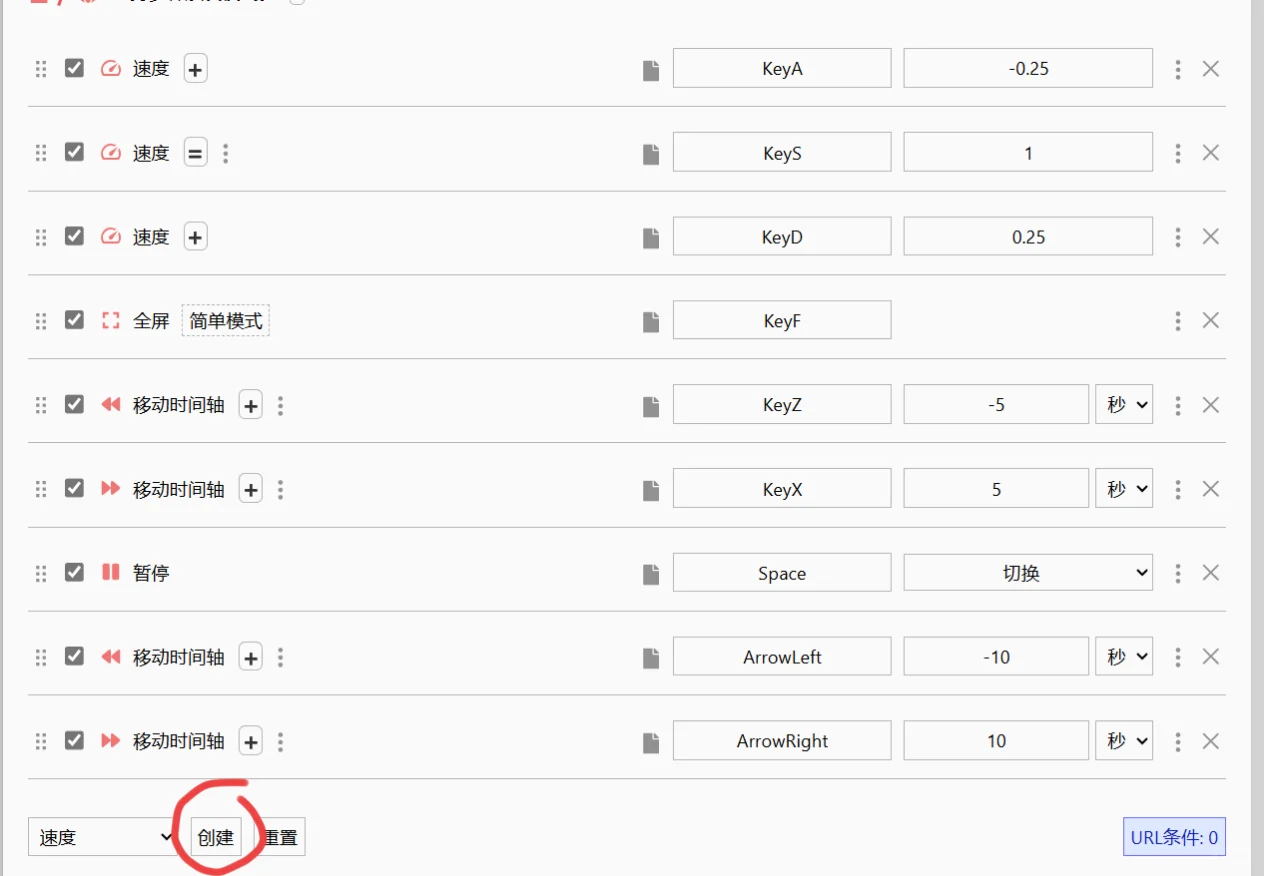This screenshot has width=1264, height=876.
Task: Open the 秒 unit dropdown in KeyX row
Action: 1124,489
